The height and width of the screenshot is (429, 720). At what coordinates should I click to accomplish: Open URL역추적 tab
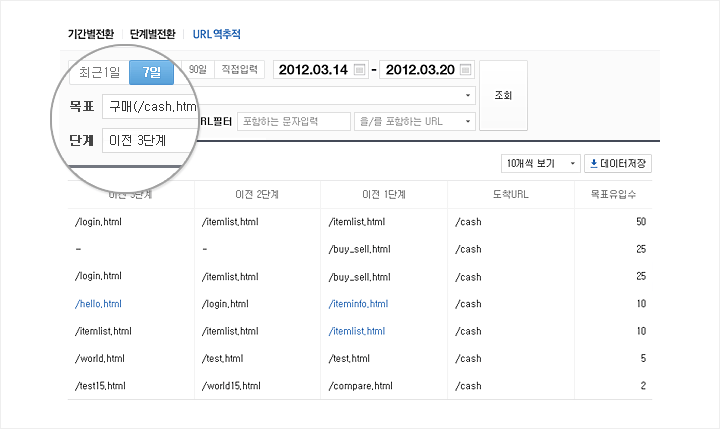(216, 34)
